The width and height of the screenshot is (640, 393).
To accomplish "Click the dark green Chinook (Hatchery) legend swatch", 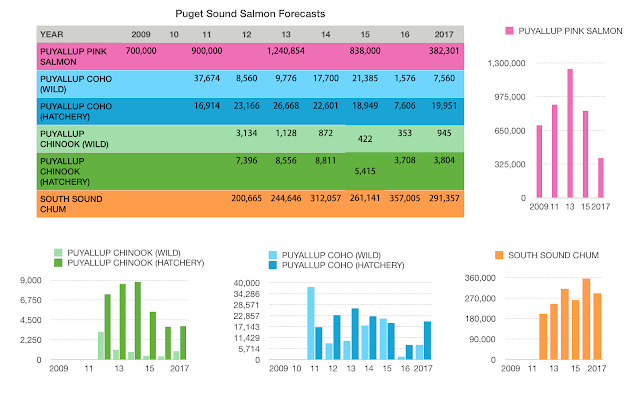I will (58, 263).
